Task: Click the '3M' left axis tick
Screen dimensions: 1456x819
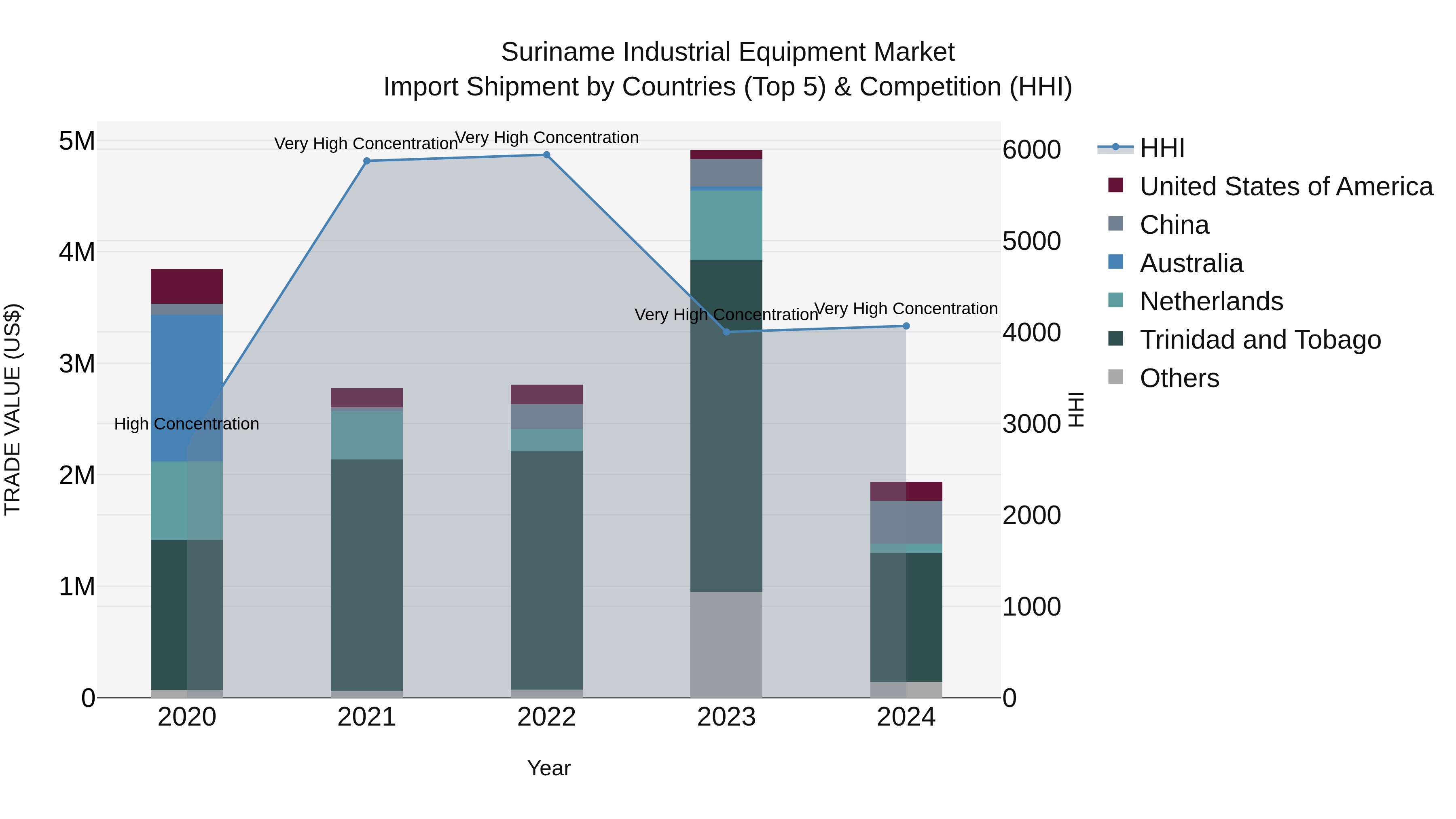Action: click(77, 364)
